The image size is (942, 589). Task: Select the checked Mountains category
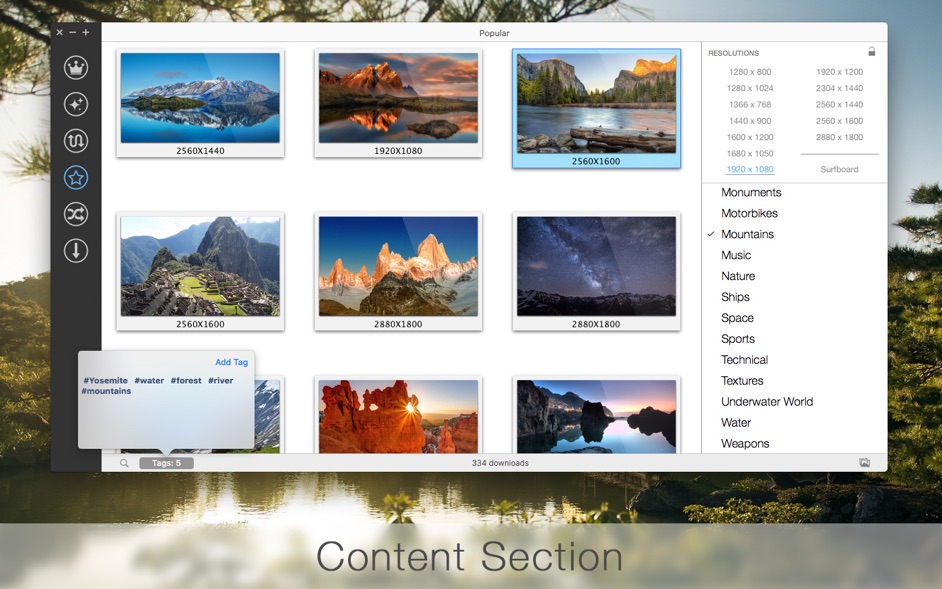(x=747, y=234)
